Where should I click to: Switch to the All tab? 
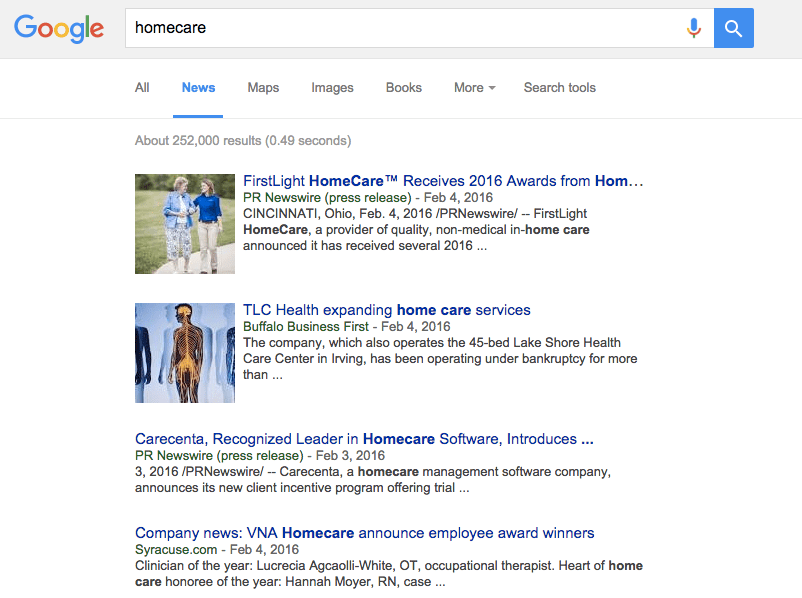click(x=142, y=87)
